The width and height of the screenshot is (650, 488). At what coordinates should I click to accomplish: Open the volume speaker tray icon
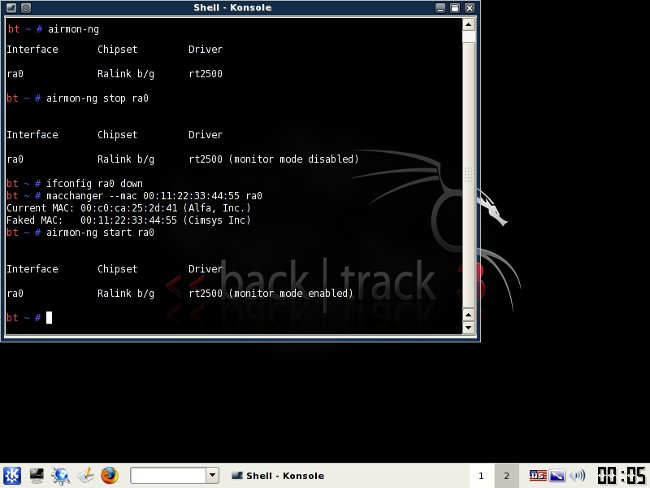pyautogui.click(x=577, y=475)
